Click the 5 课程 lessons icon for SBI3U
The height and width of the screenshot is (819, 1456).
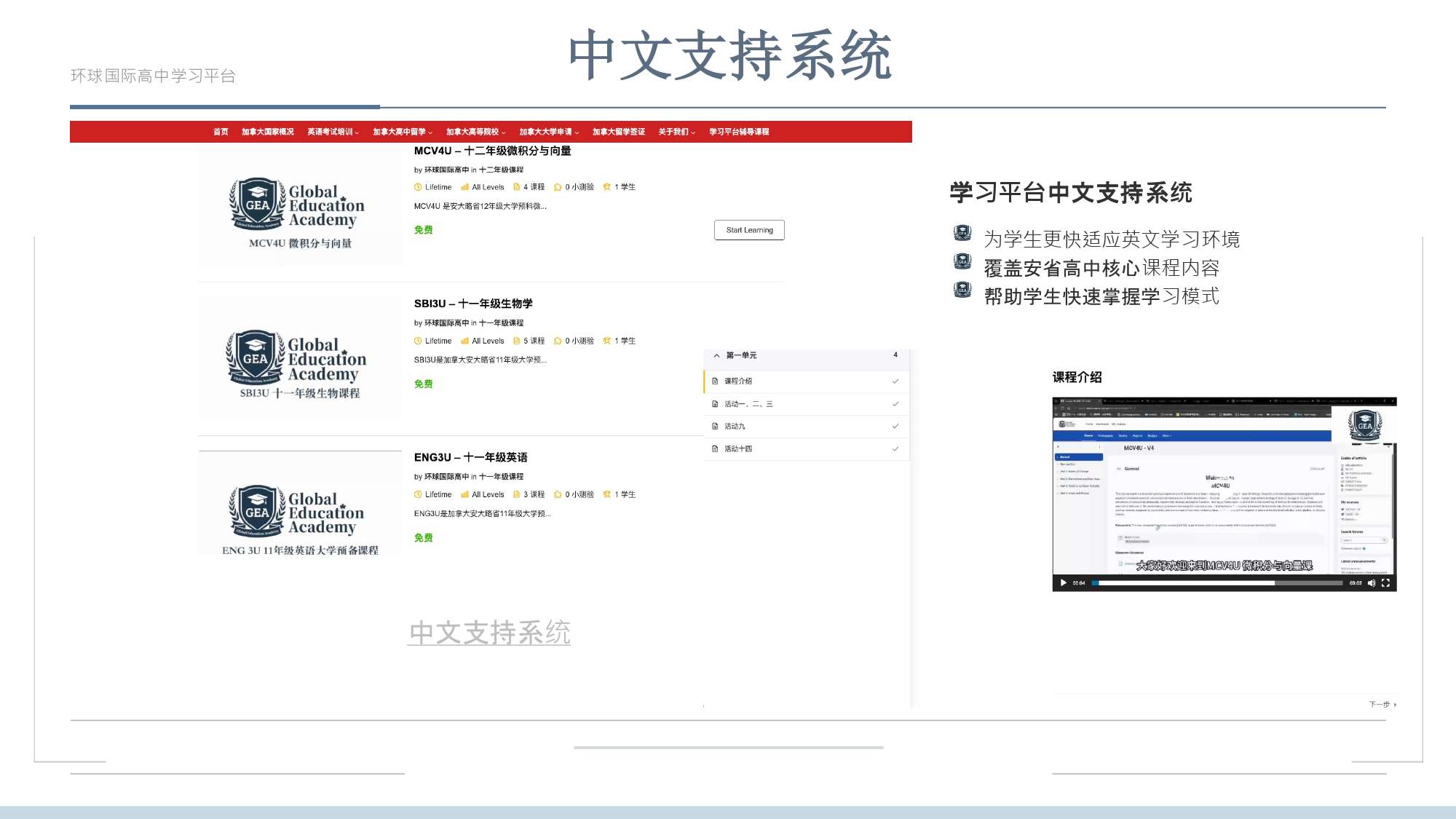tap(516, 341)
